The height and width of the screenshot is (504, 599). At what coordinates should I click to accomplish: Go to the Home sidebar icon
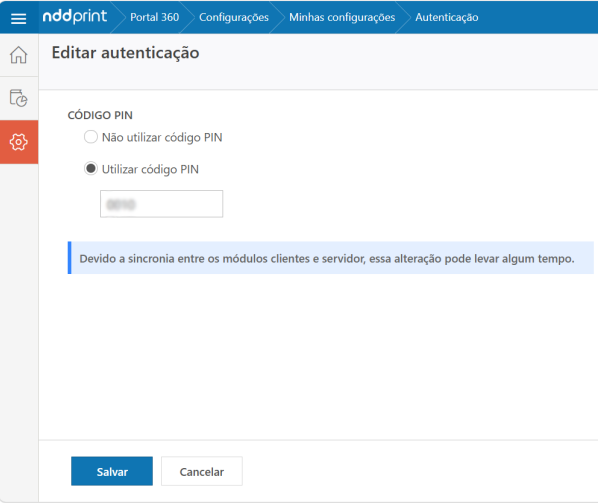pyautogui.click(x=18, y=55)
